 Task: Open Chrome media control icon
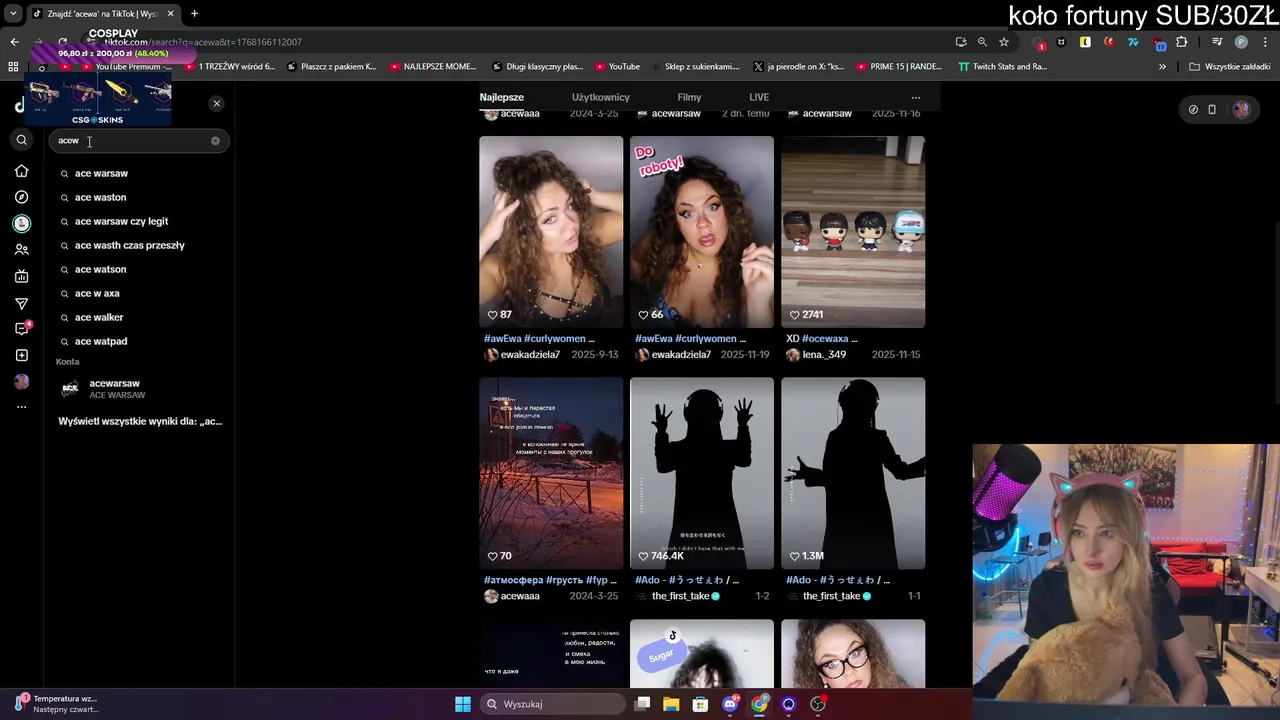1217,42
